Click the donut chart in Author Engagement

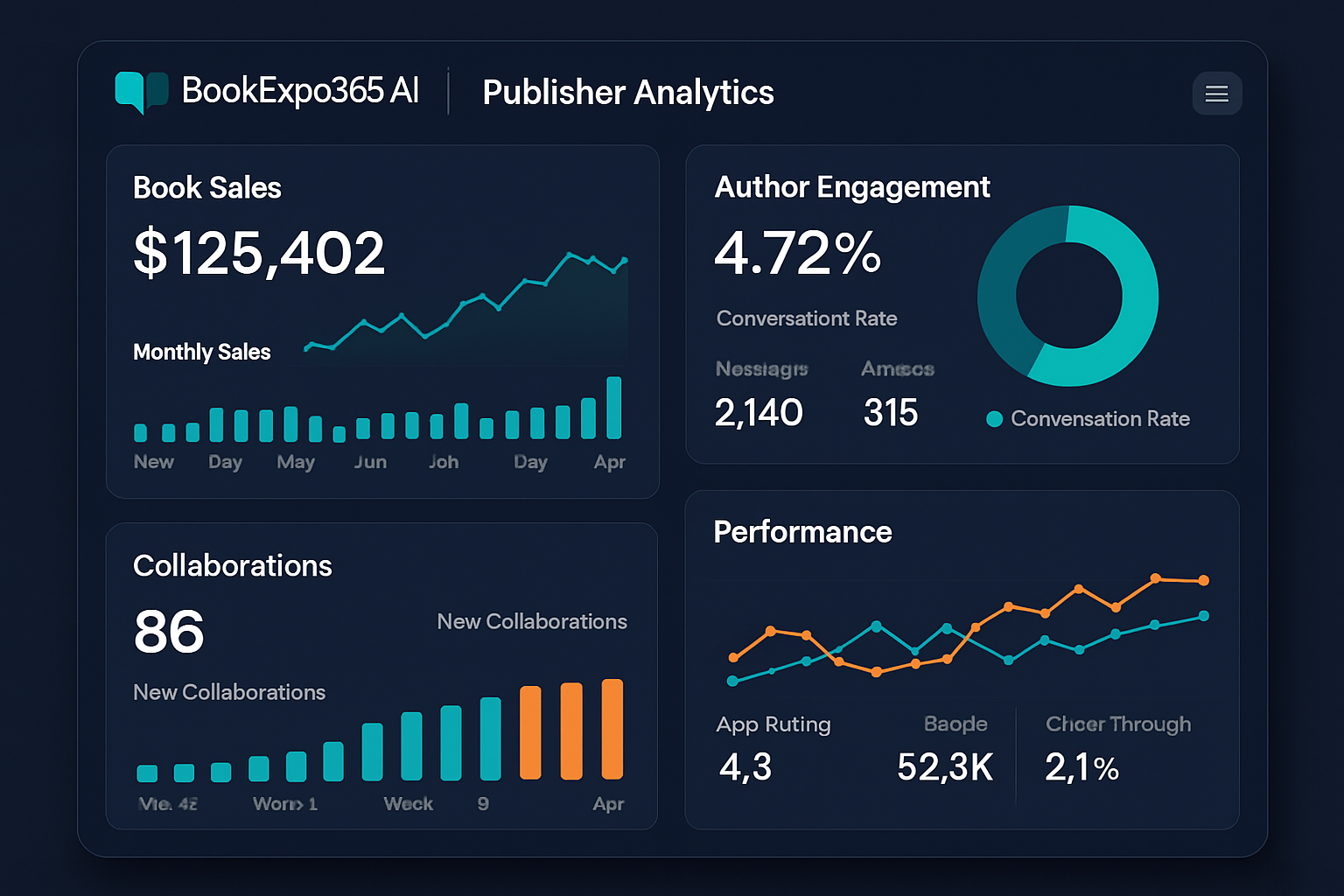(x=1068, y=297)
